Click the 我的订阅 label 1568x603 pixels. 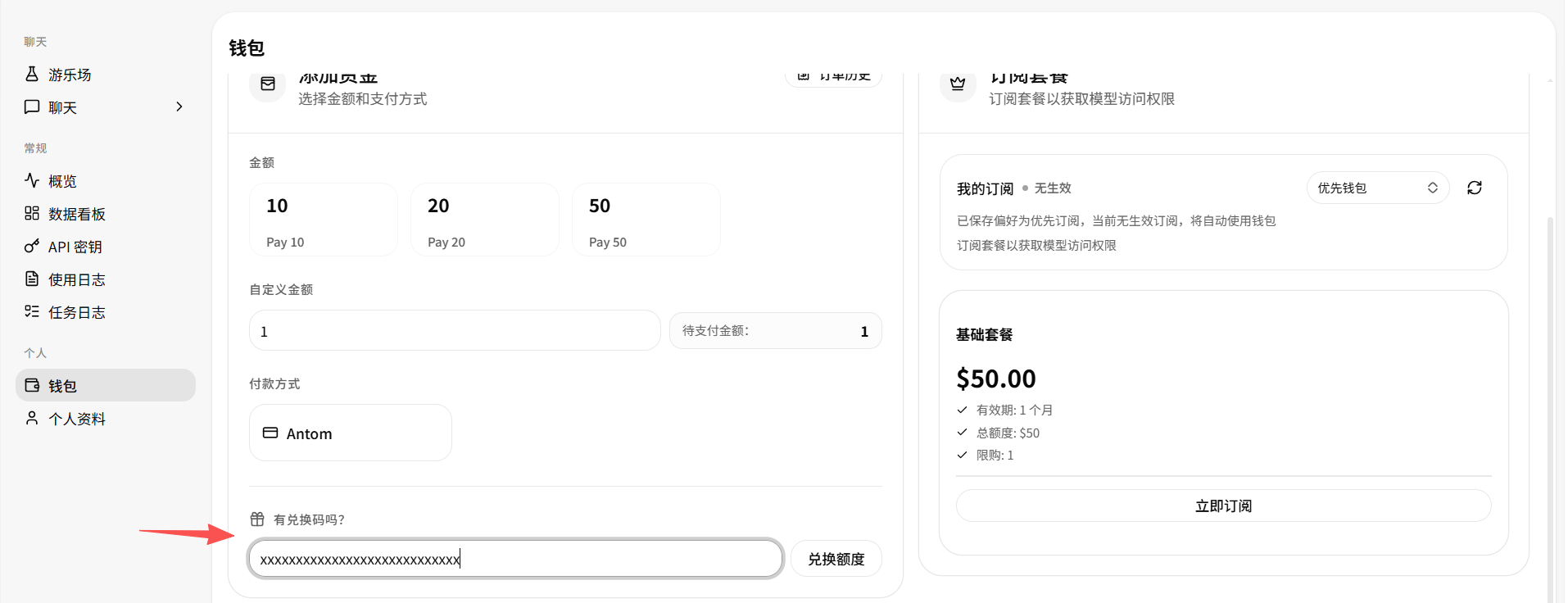point(986,188)
